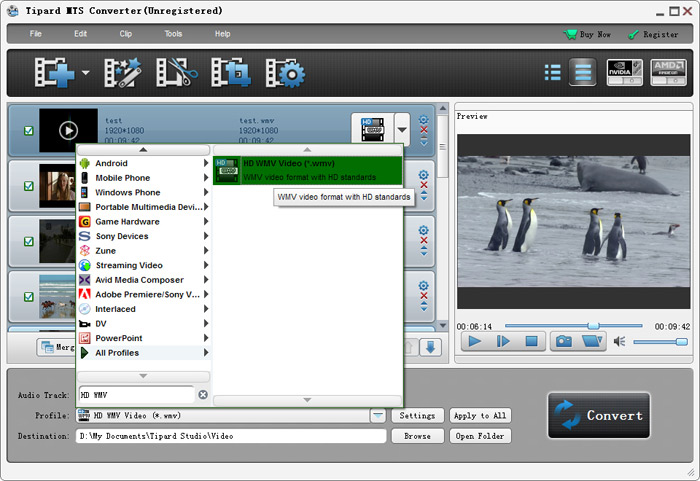Select the PowerPoint category
Viewport: 700px width, 481px height.
click(144, 339)
